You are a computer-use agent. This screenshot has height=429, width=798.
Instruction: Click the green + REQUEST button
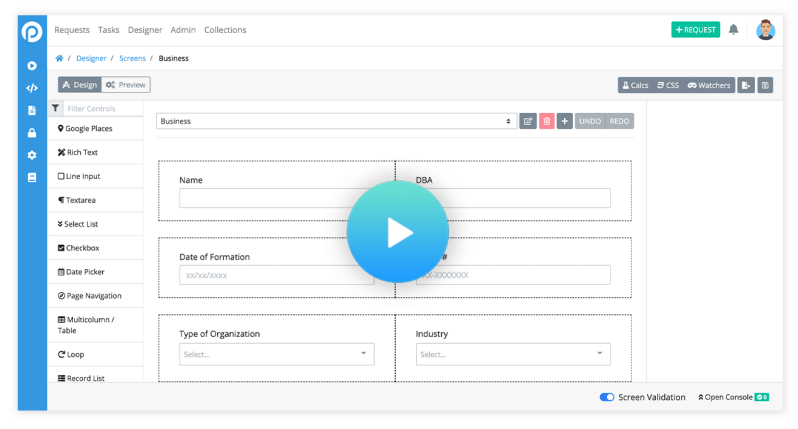tap(696, 30)
